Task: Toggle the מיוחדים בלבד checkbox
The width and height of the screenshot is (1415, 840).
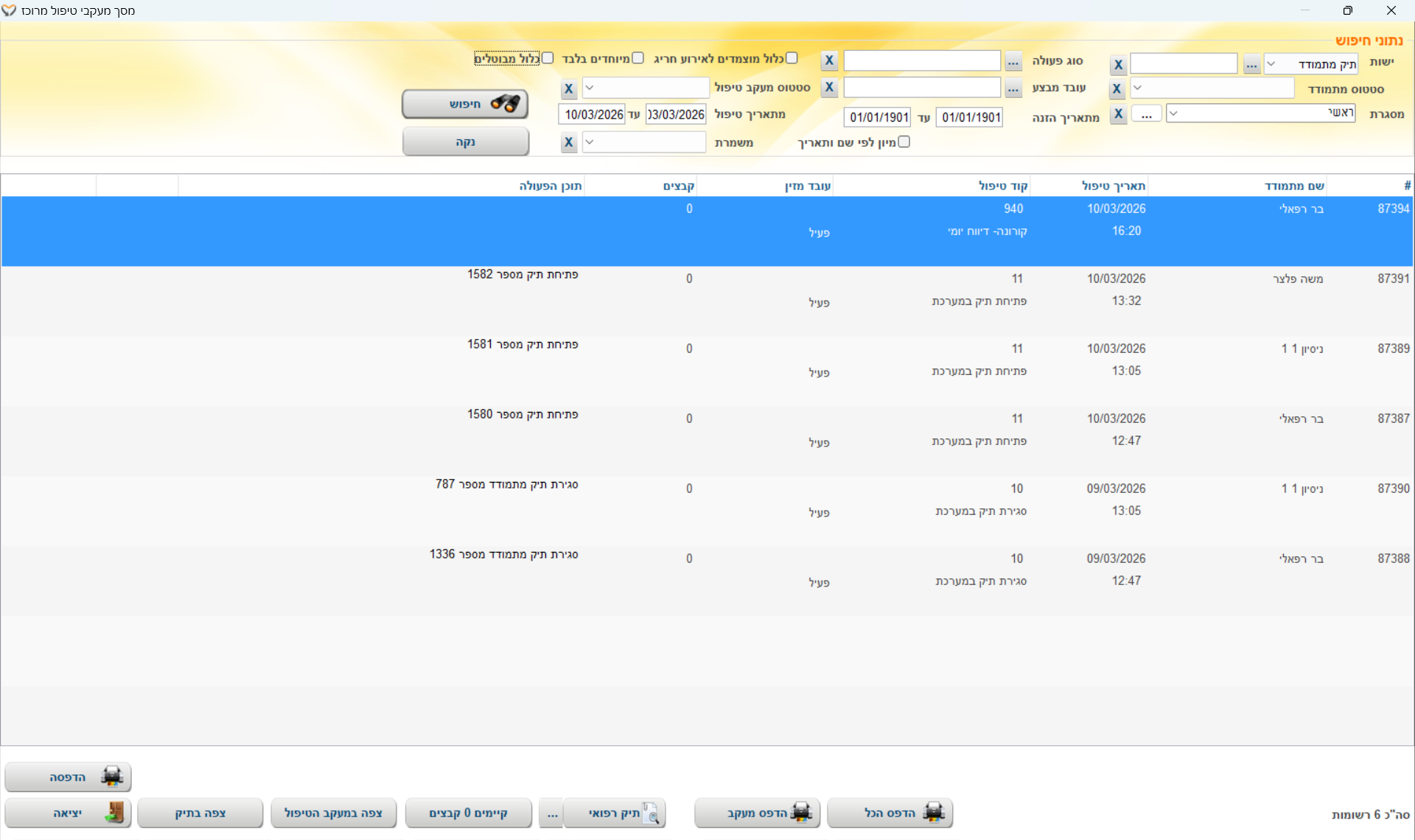Action: [x=637, y=58]
